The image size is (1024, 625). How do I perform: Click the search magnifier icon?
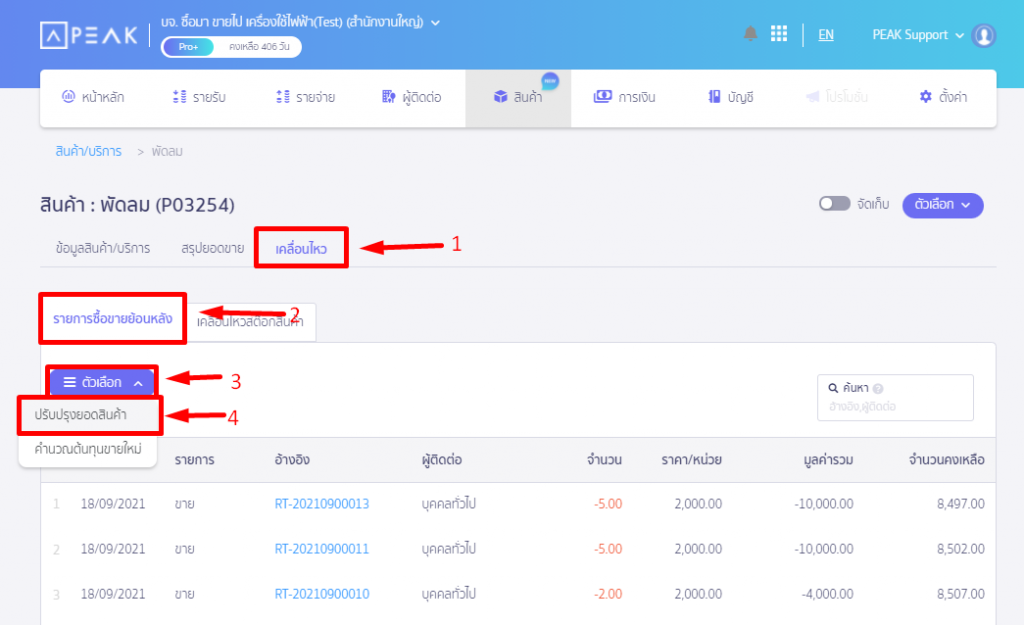[833, 388]
